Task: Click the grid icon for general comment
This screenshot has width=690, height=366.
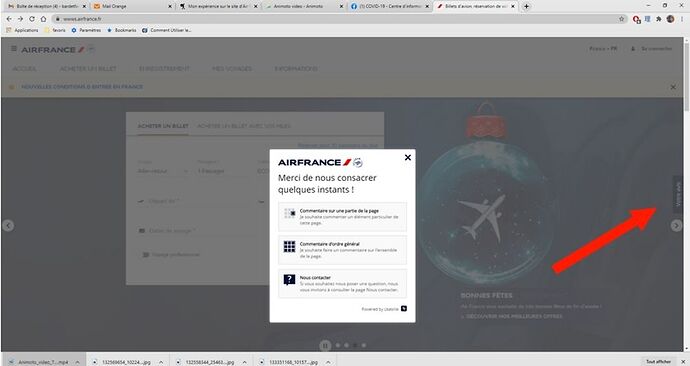Action: tap(290, 247)
